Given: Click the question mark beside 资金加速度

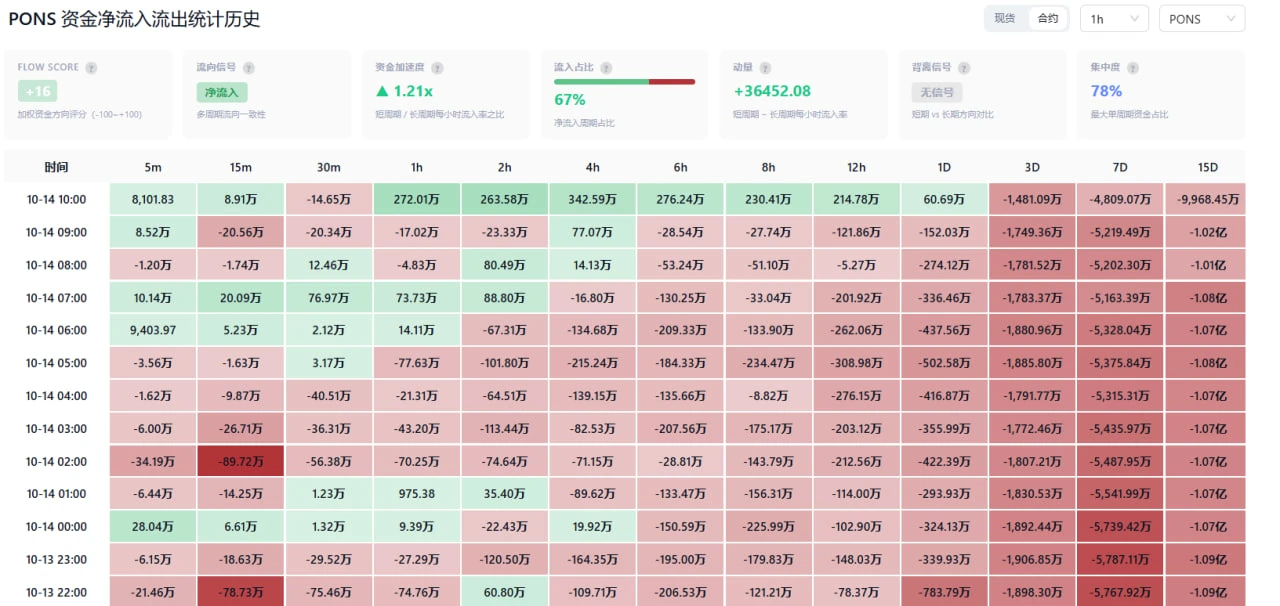Looking at the screenshot, I should [437, 68].
